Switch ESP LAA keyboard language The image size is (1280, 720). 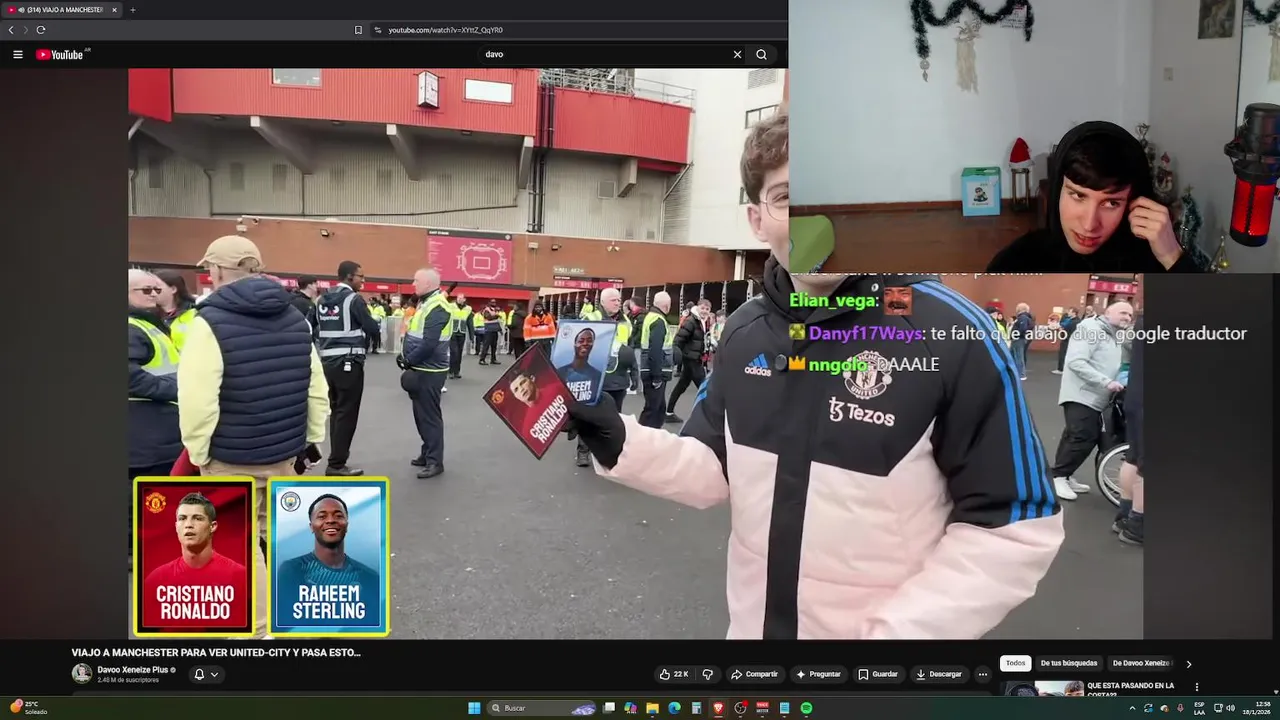point(1199,708)
